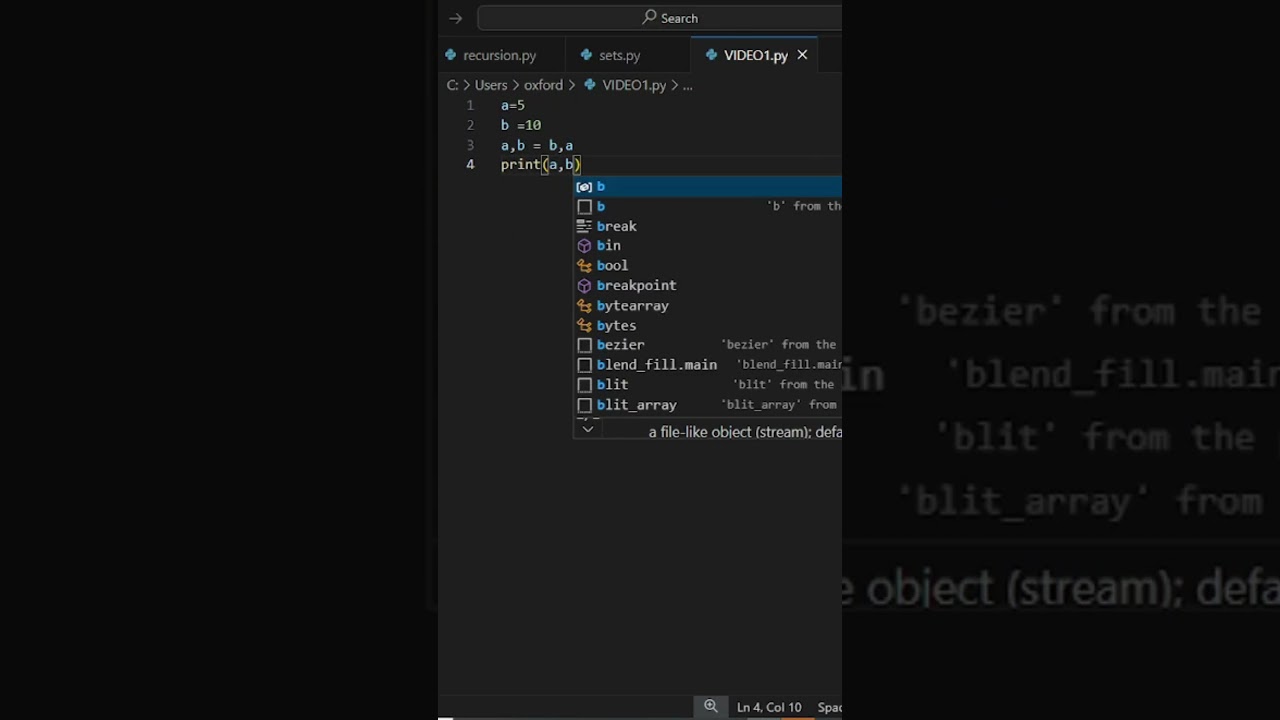Select the 'bytearray' class suggestion
This screenshot has height=720, width=1280.
pyautogui.click(x=632, y=306)
